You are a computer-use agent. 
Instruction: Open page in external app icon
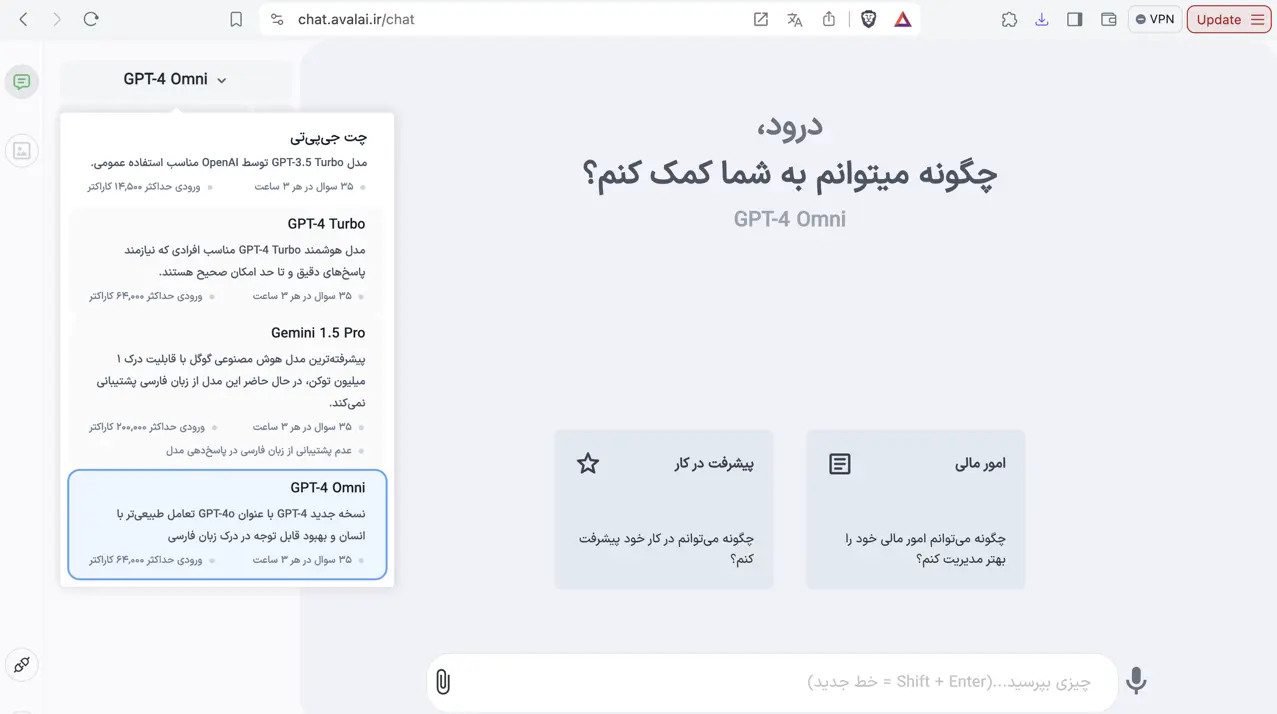[x=761, y=19]
